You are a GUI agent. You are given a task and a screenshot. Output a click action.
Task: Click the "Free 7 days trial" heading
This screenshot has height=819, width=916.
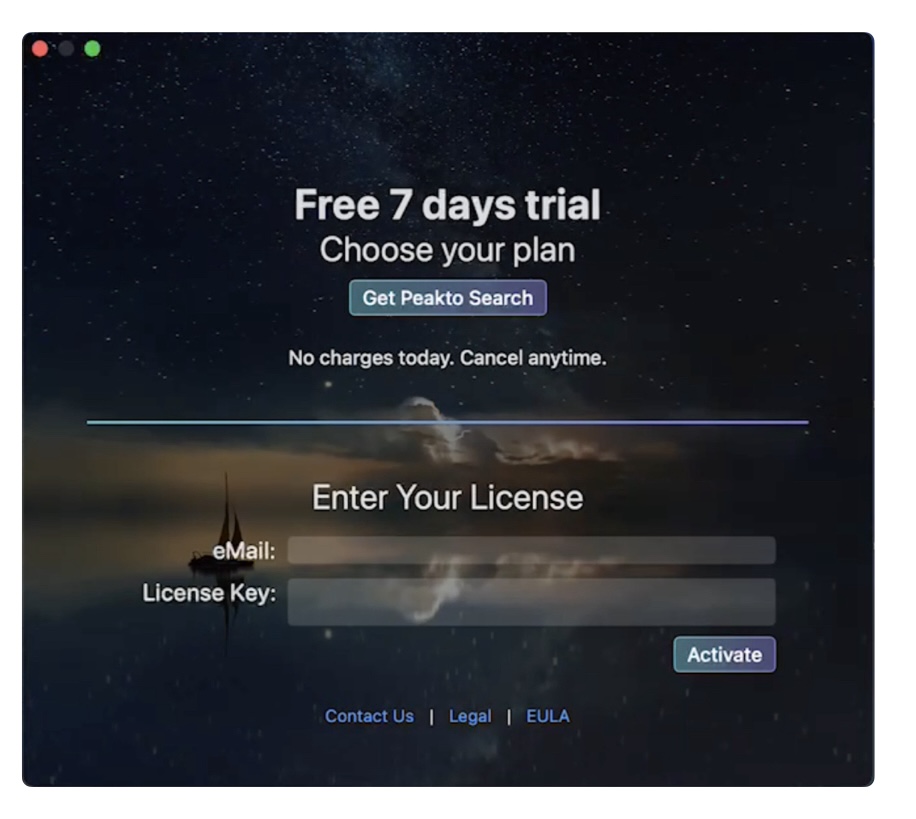click(447, 204)
